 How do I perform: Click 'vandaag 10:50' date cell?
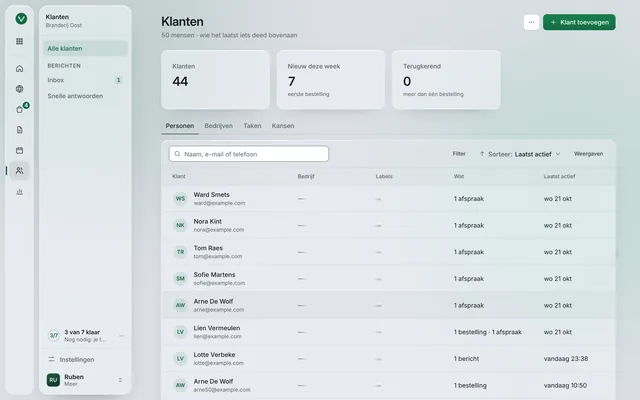(x=565, y=385)
